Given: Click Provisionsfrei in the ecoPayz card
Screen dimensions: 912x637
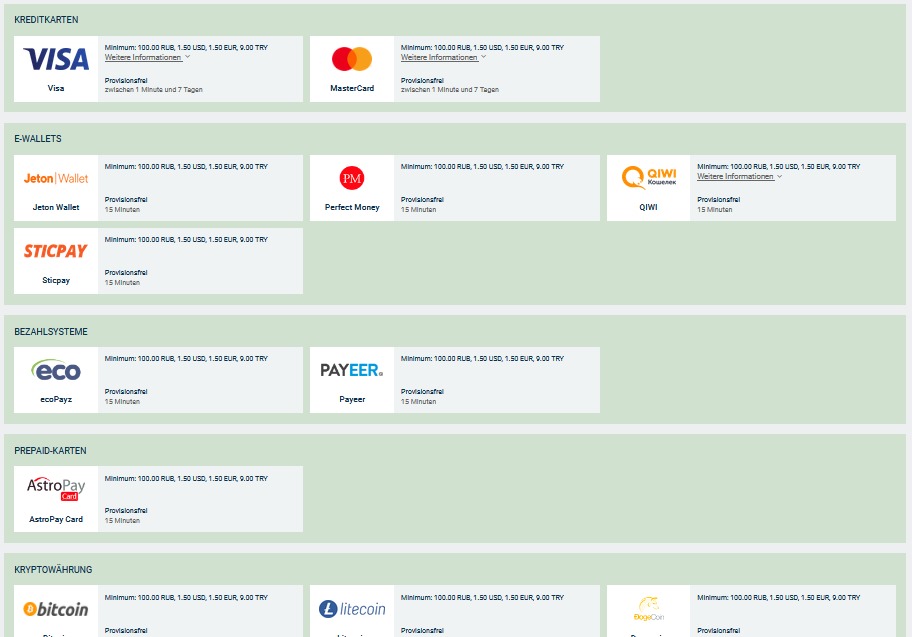Looking at the screenshot, I should 126,392.
